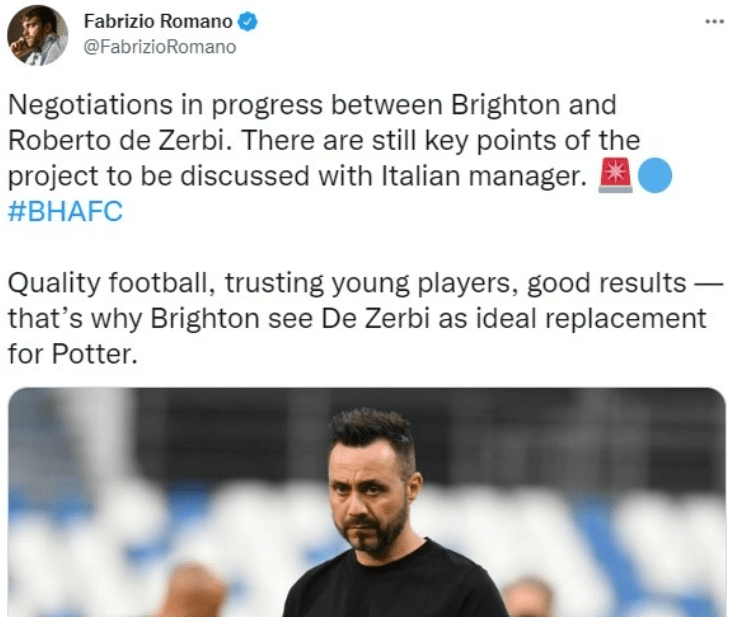The height and width of the screenshot is (617, 732).
Task: Click Fabrizio Romano's profile avatar
Action: 37,36
